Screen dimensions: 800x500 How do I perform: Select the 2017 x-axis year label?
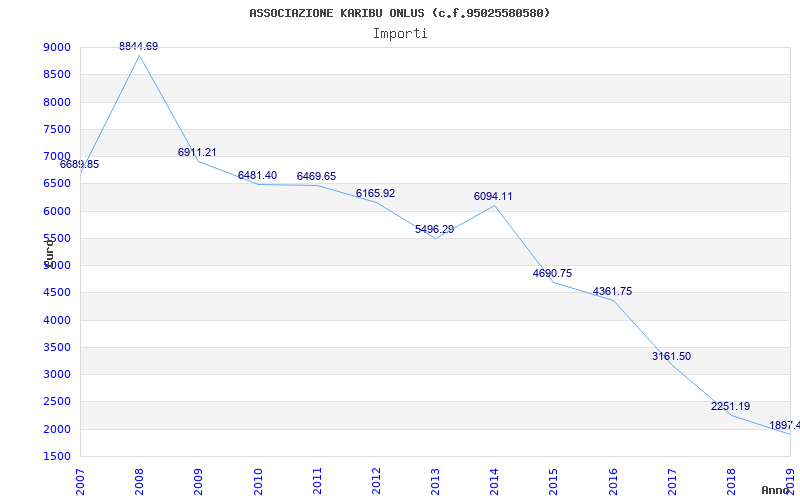(672, 482)
